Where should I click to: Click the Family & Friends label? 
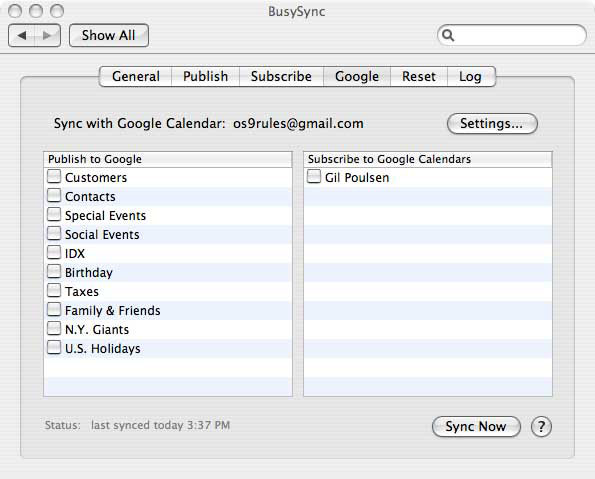[113, 310]
